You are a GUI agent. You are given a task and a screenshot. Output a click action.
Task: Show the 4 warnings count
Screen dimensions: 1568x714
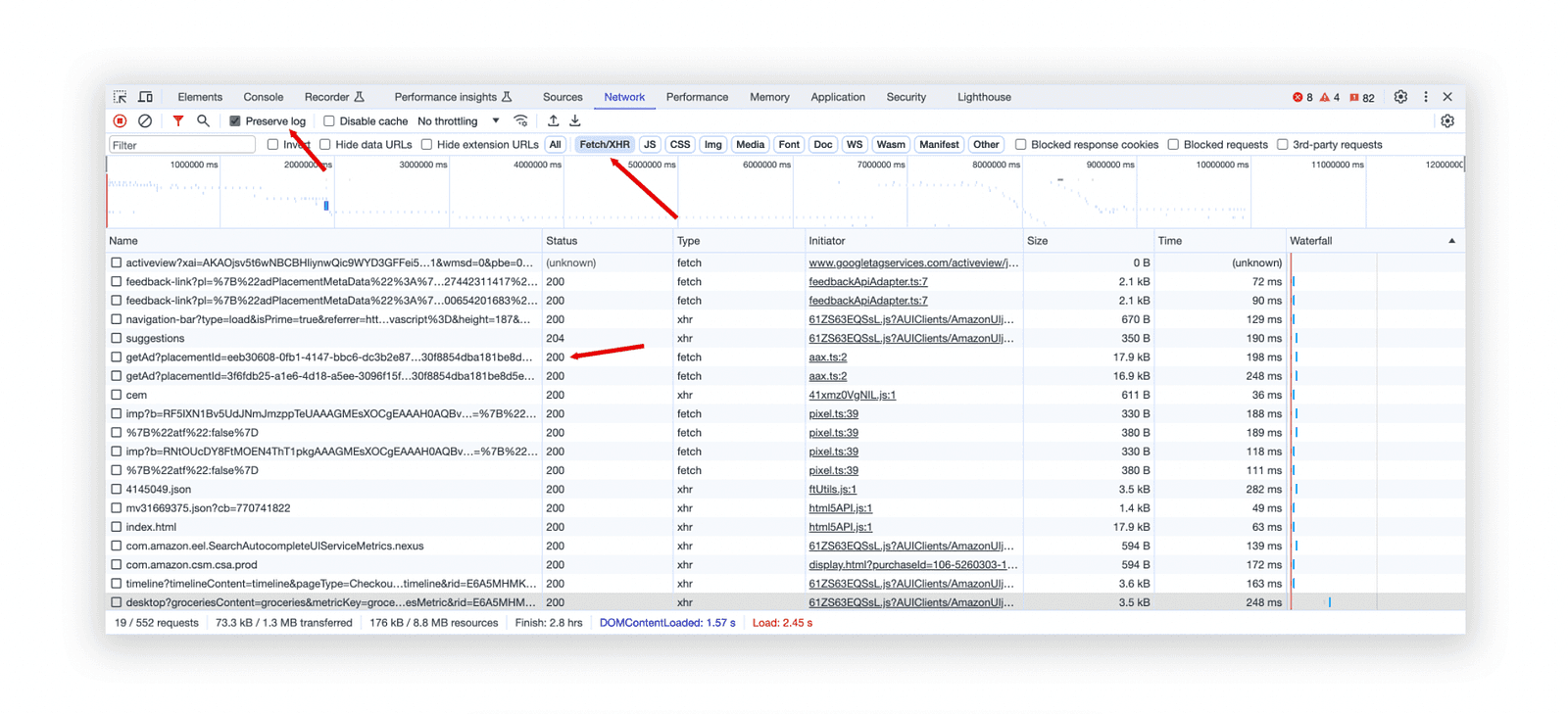[x=1330, y=97]
